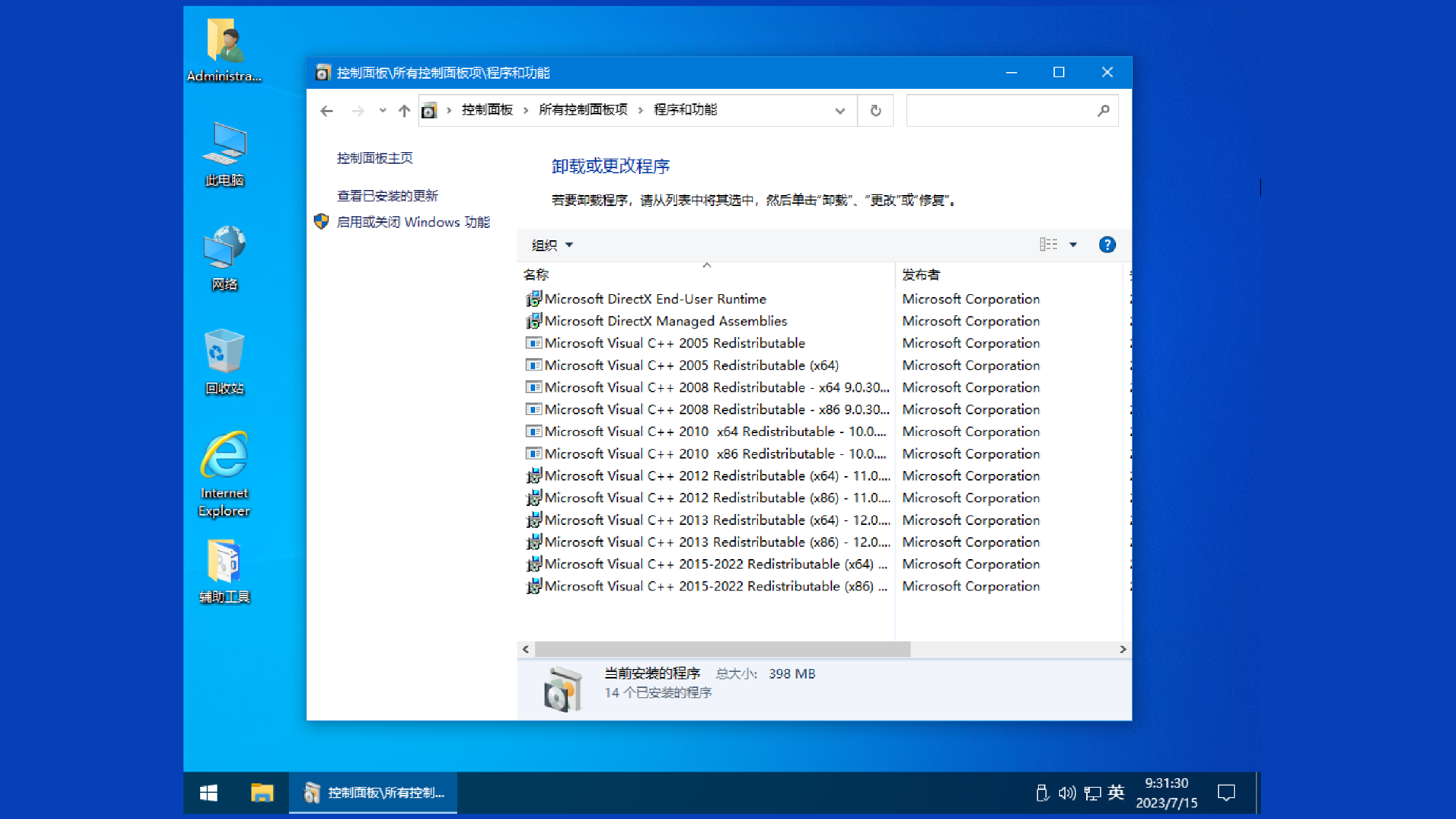Click the network icon in the system tray
1456x819 pixels.
pos(1091,793)
